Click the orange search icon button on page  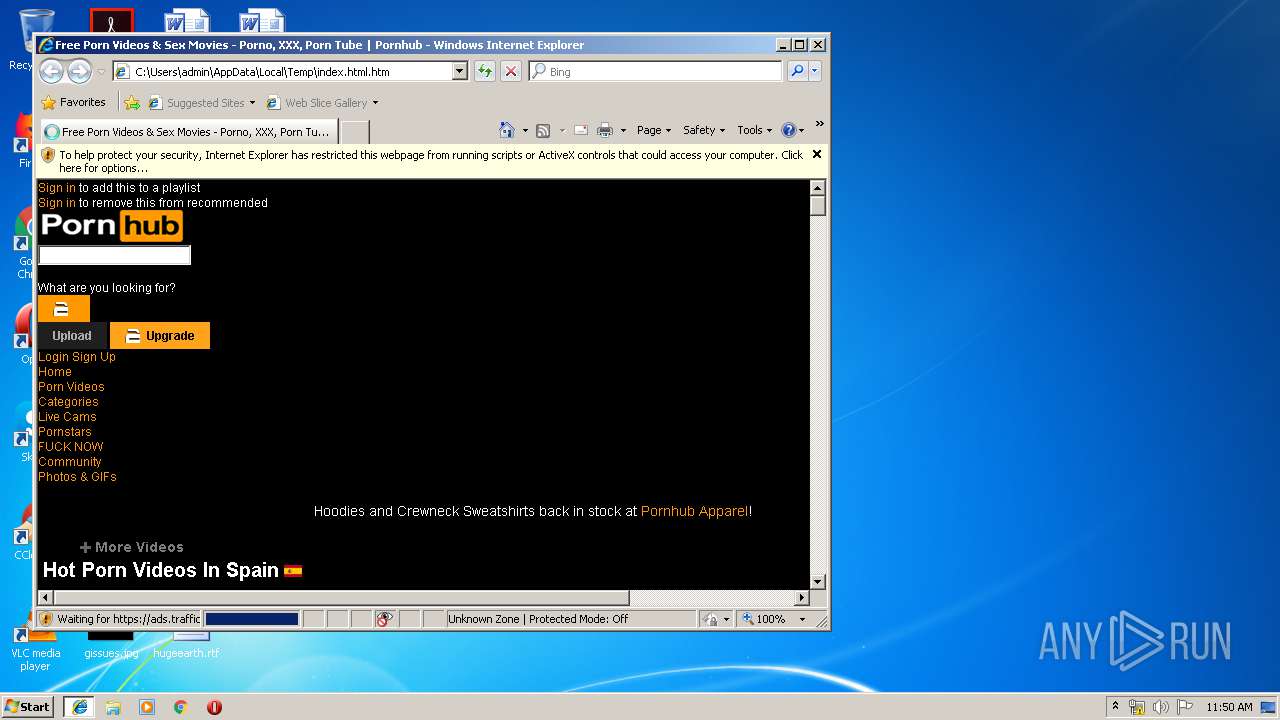coord(63,309)
